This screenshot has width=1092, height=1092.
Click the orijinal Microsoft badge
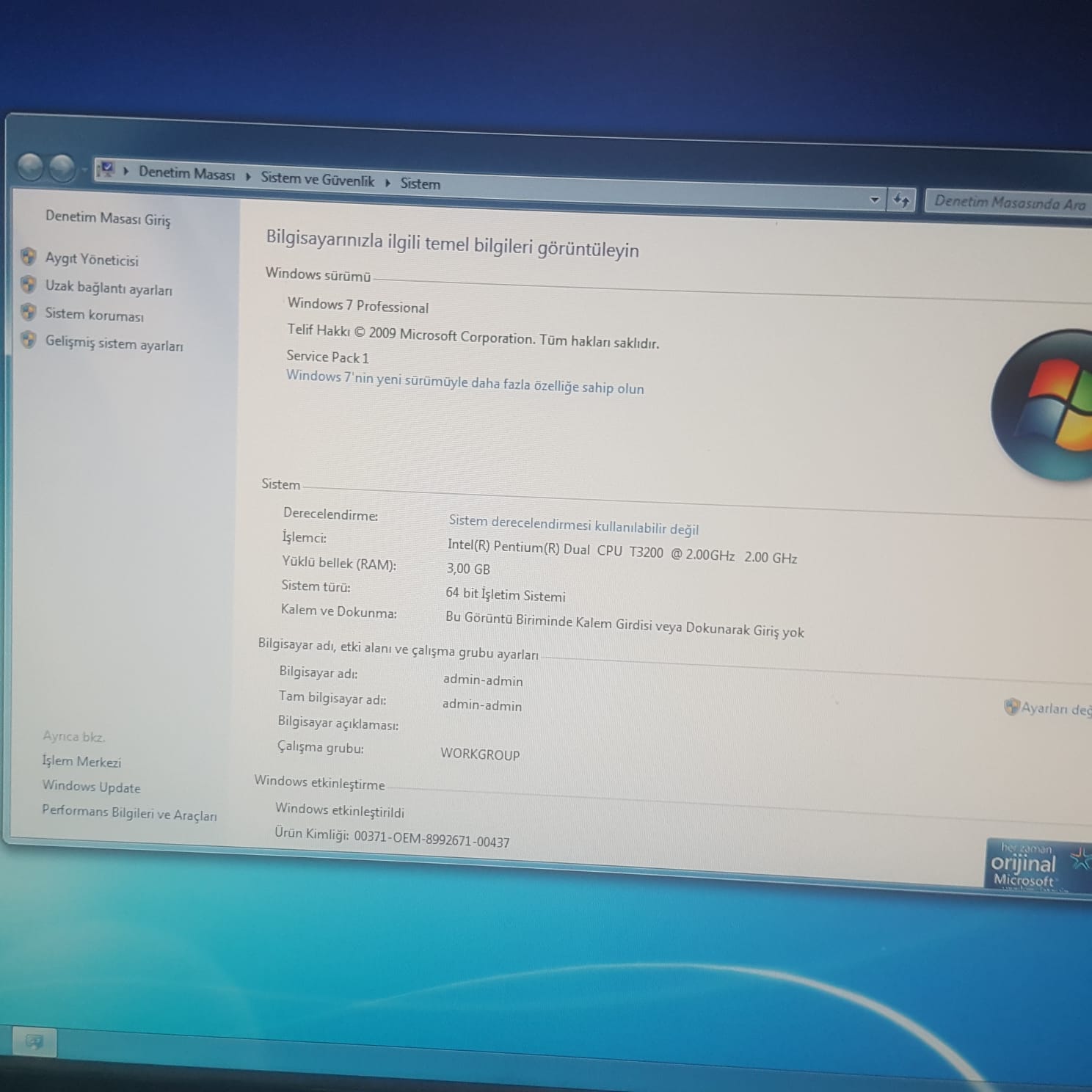tap(1038, 866)
